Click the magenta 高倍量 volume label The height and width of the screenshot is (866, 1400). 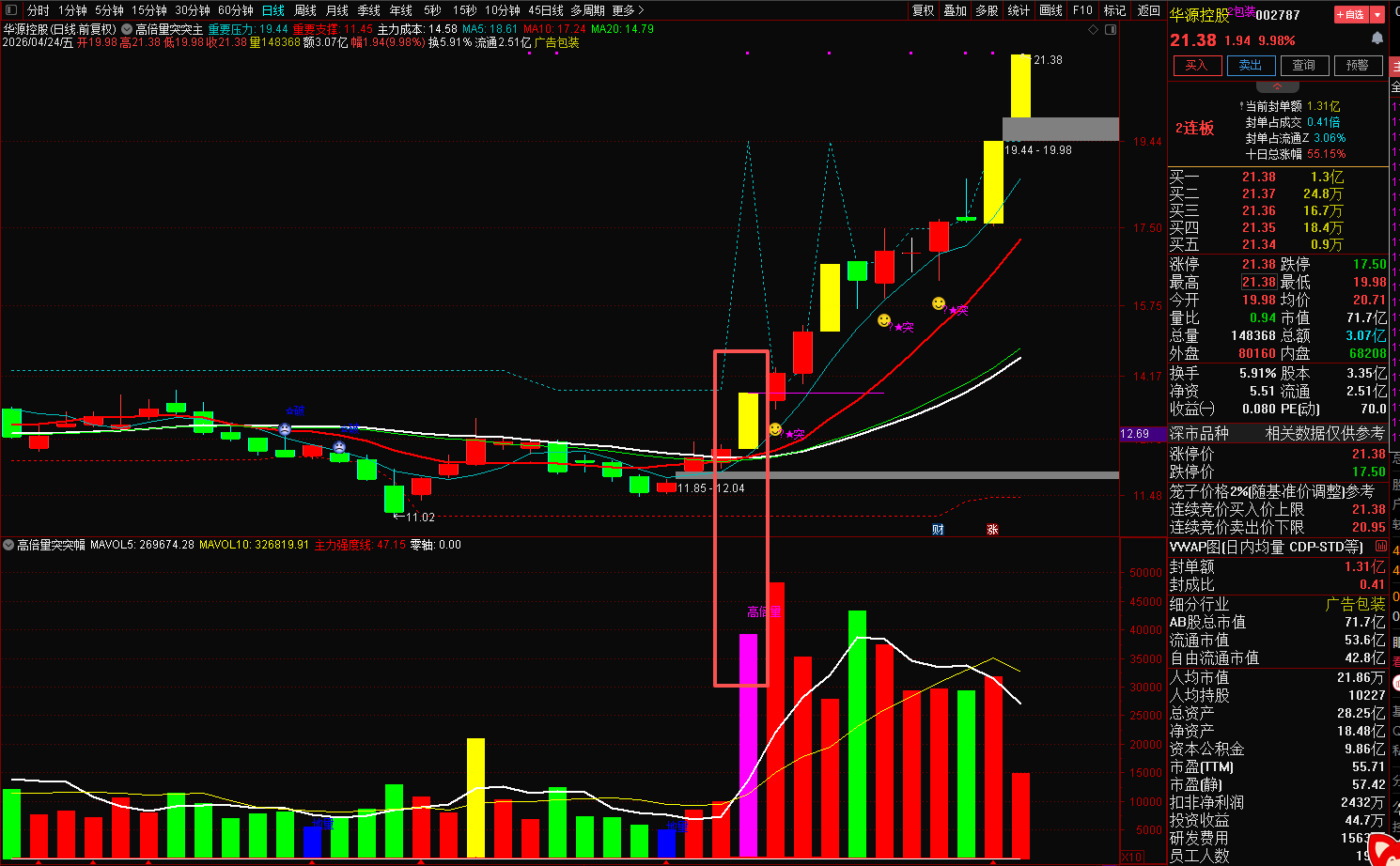click(x=764, y=612)
